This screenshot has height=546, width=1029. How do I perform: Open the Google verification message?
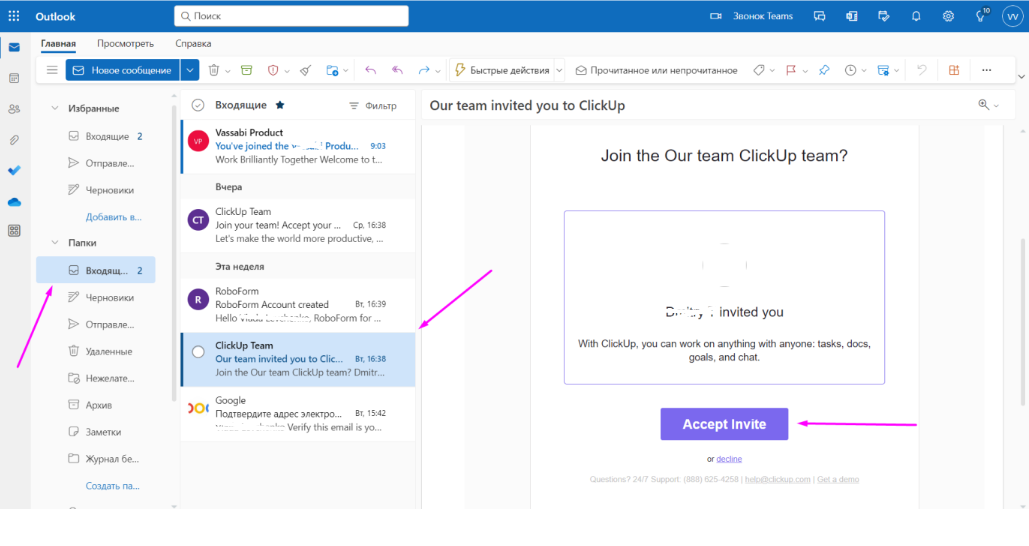(299, 413)
